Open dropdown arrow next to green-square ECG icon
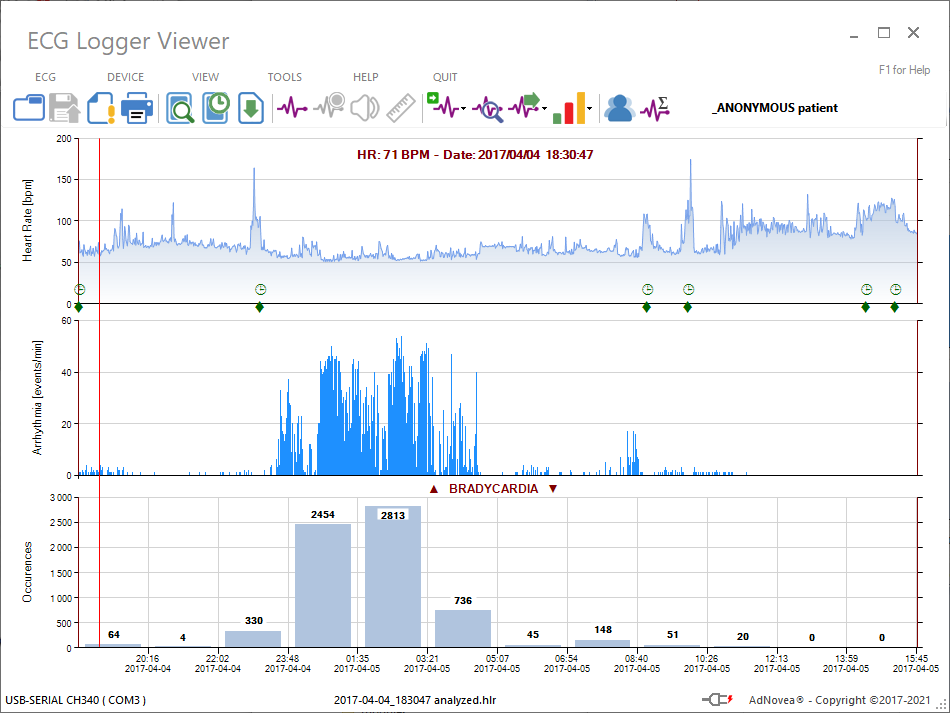This screenshot has height=713, width=950. click(463, 109)
